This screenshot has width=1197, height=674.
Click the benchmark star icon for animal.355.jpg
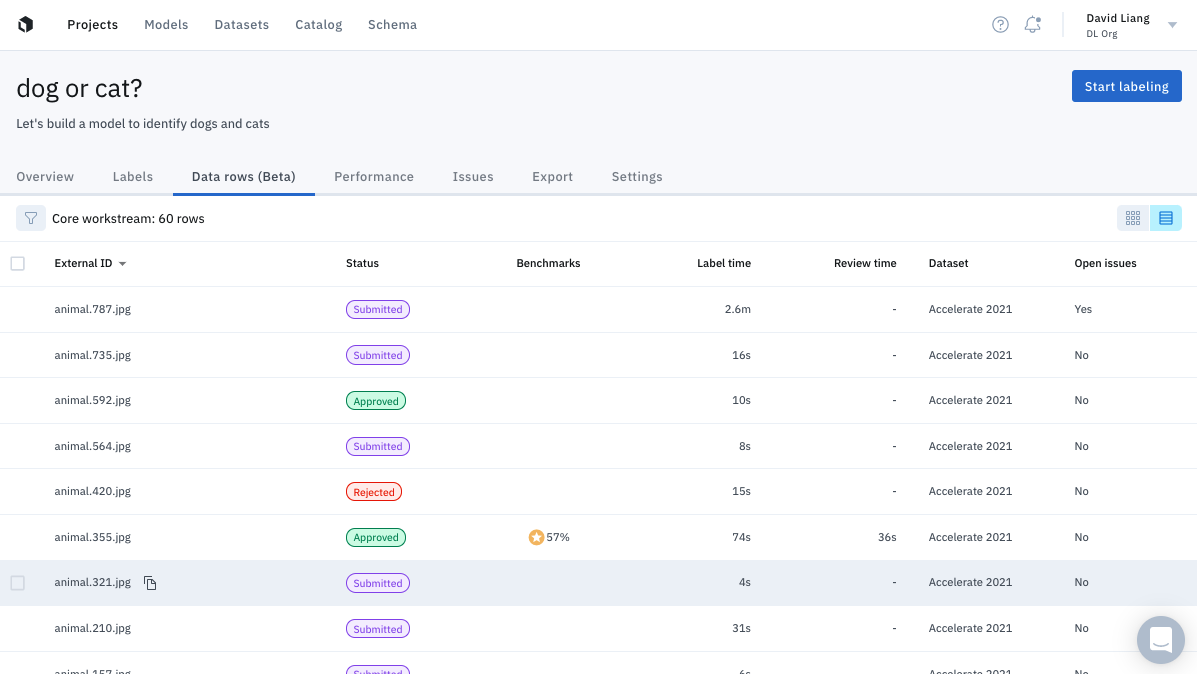(536, 537)
